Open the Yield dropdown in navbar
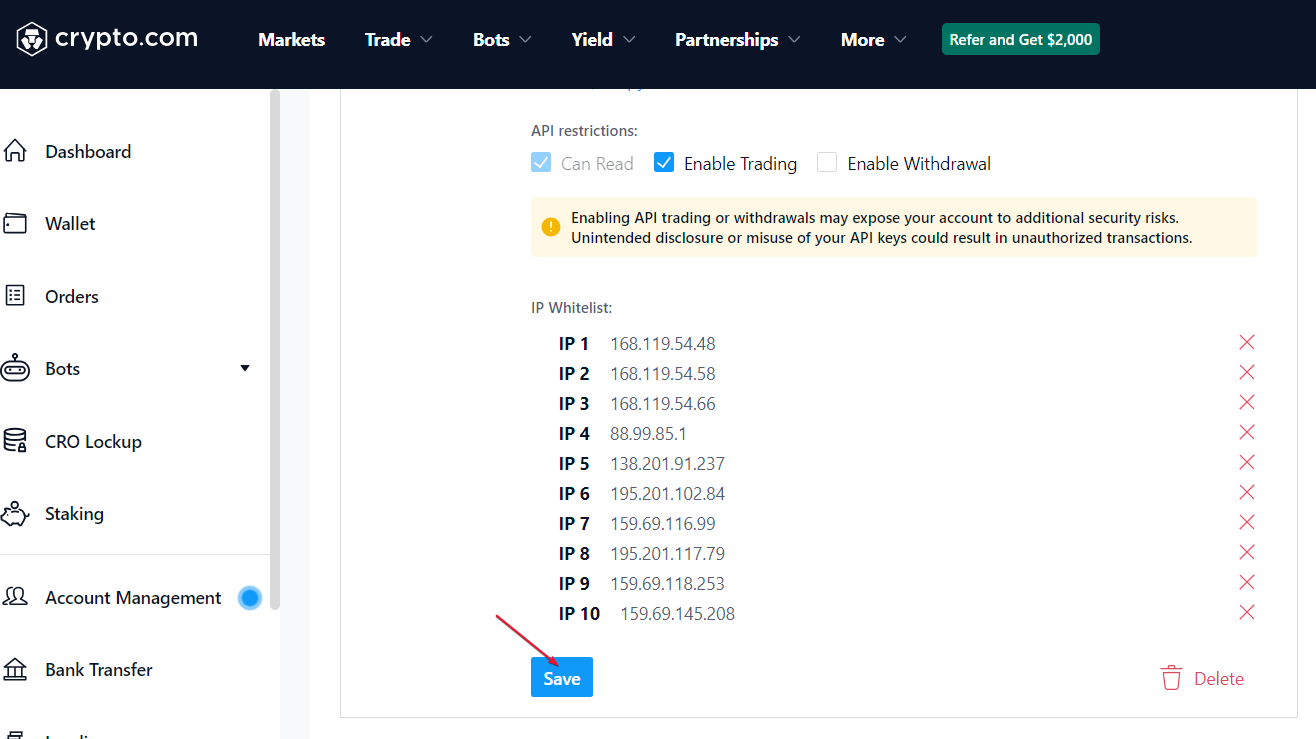This screenshot has height=739, width=1316. tap(603, 40)
